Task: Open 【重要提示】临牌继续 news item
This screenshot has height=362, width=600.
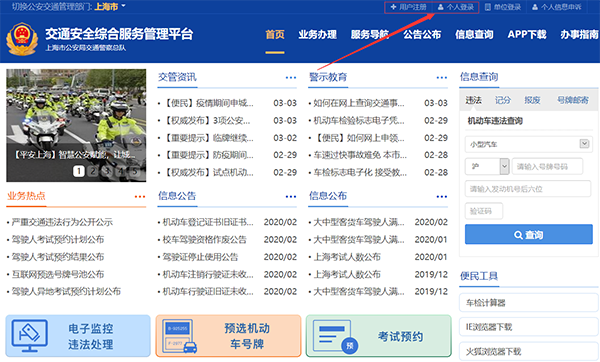Action: point(209,138)
